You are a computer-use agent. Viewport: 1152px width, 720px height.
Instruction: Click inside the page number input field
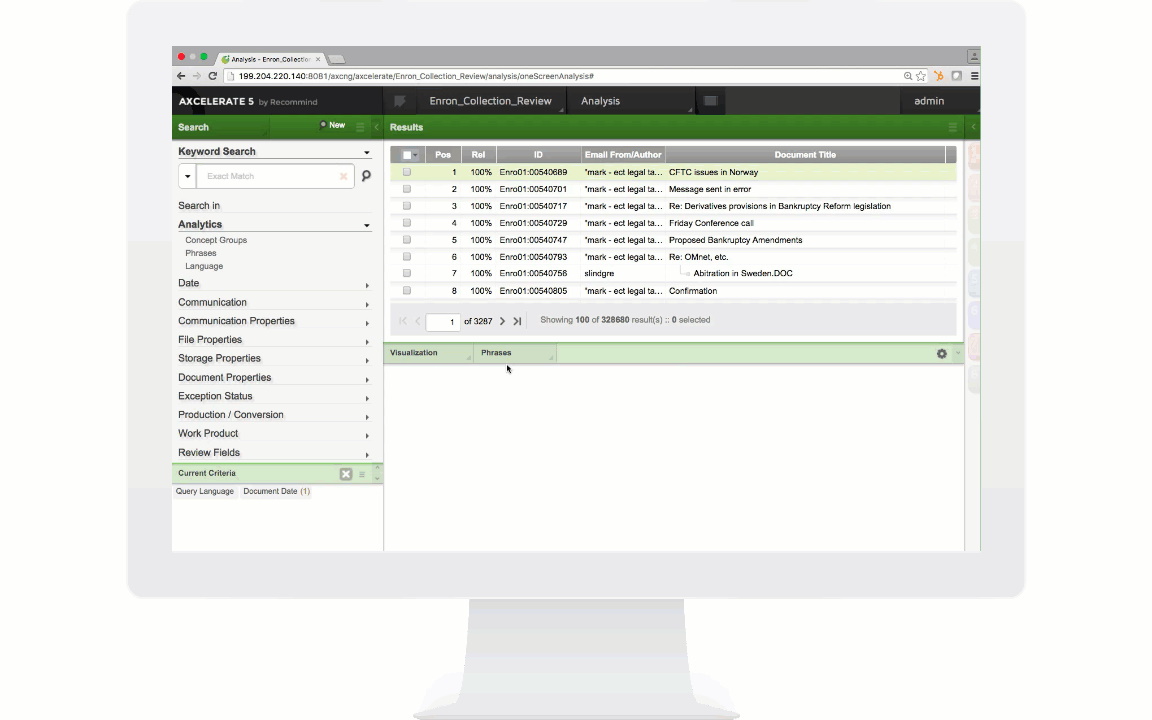(441, 320)
